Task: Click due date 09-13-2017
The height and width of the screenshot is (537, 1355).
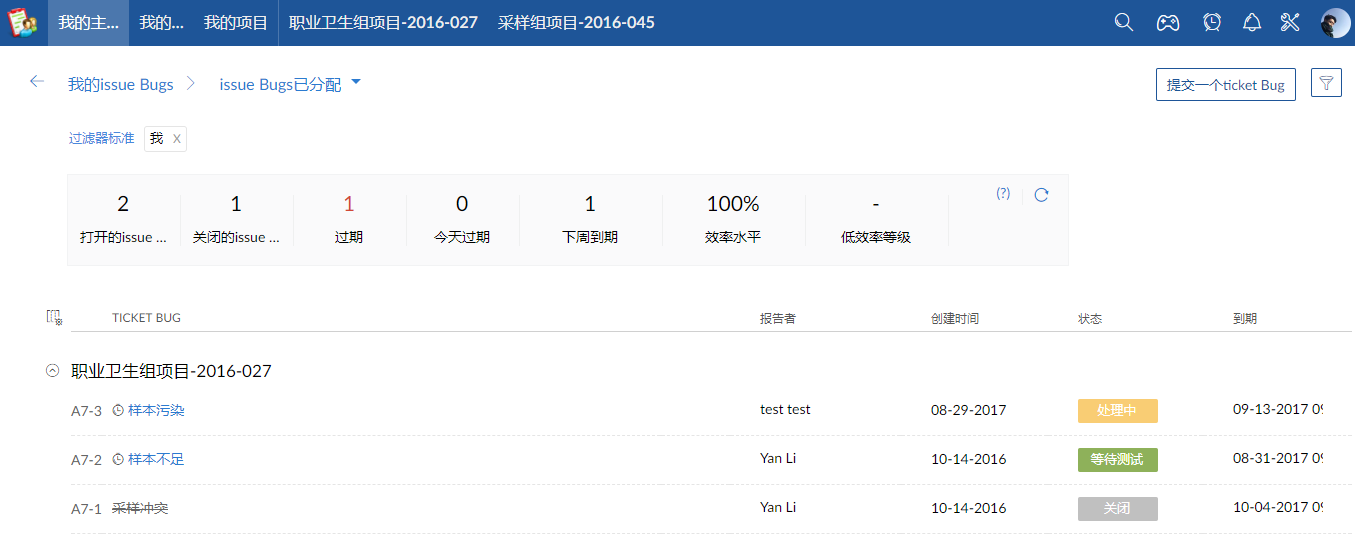Action: (x=1278, y=409)
